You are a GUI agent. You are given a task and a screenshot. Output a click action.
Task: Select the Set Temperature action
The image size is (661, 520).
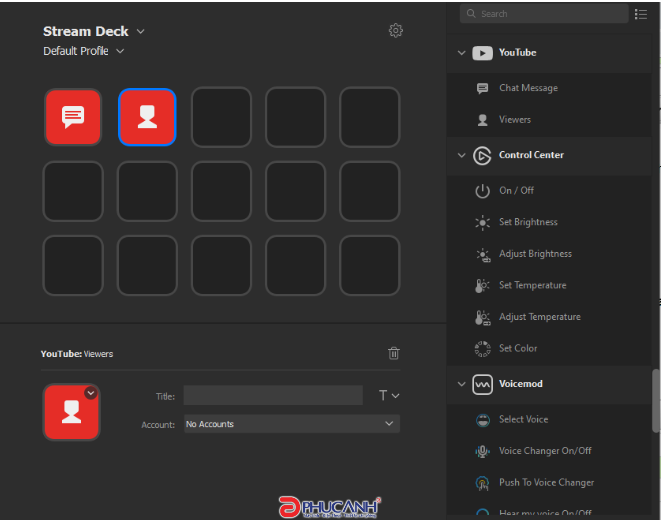pos(549,286)
